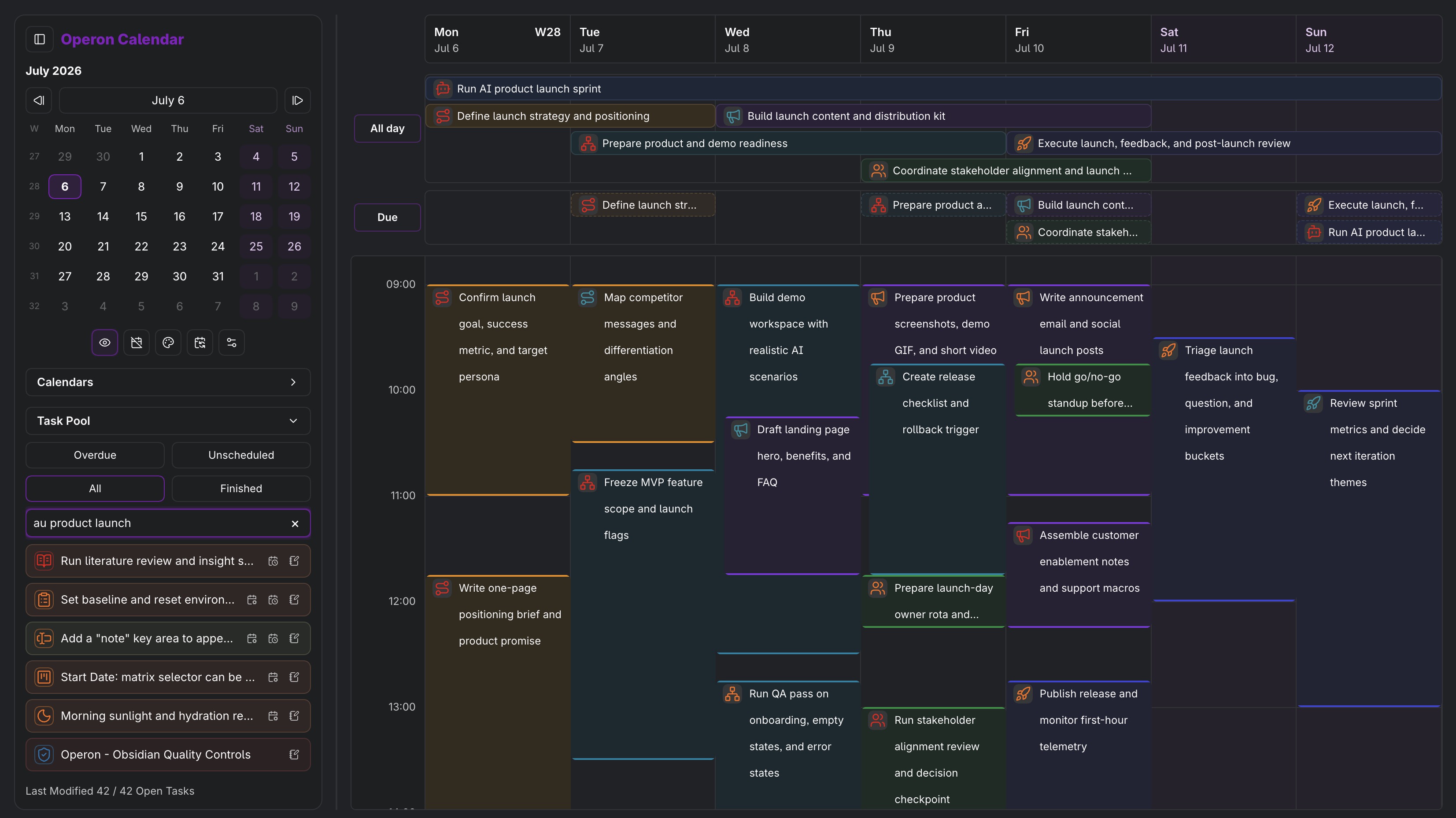The width and height of the screenshot is (1456, 818).
Task: Open 'Define launch strategy and positioning' all-day event
Action: point(570,116)
